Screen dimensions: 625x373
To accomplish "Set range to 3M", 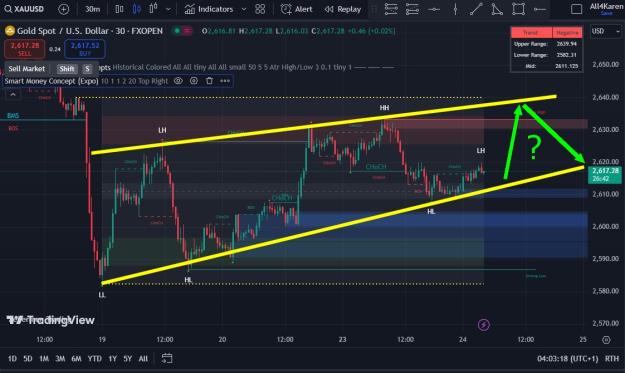I will pyautogui.click(x=60, y=359).
